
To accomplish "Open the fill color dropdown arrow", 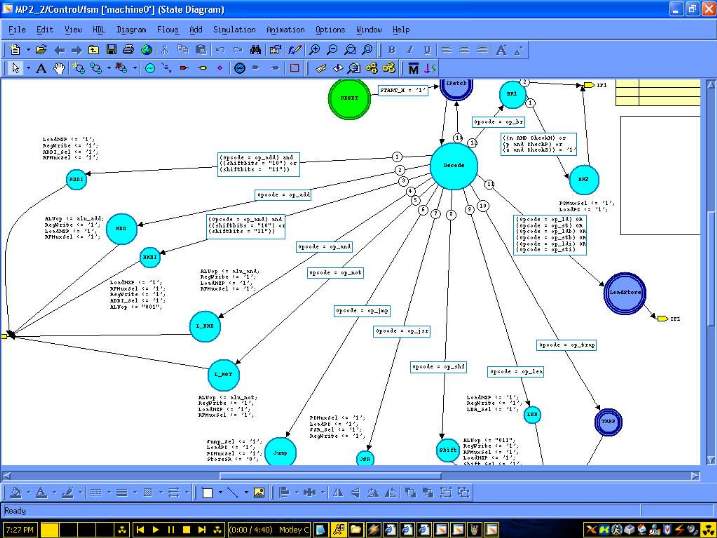I will pyautogui.click(x=27, y=492).
